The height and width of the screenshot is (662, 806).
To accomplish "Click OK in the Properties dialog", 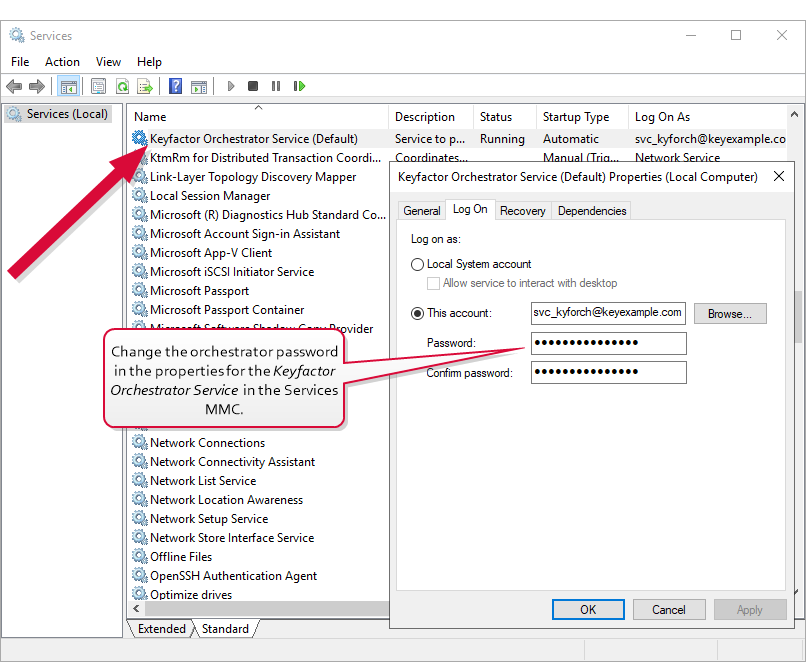I will pos(588,609).
